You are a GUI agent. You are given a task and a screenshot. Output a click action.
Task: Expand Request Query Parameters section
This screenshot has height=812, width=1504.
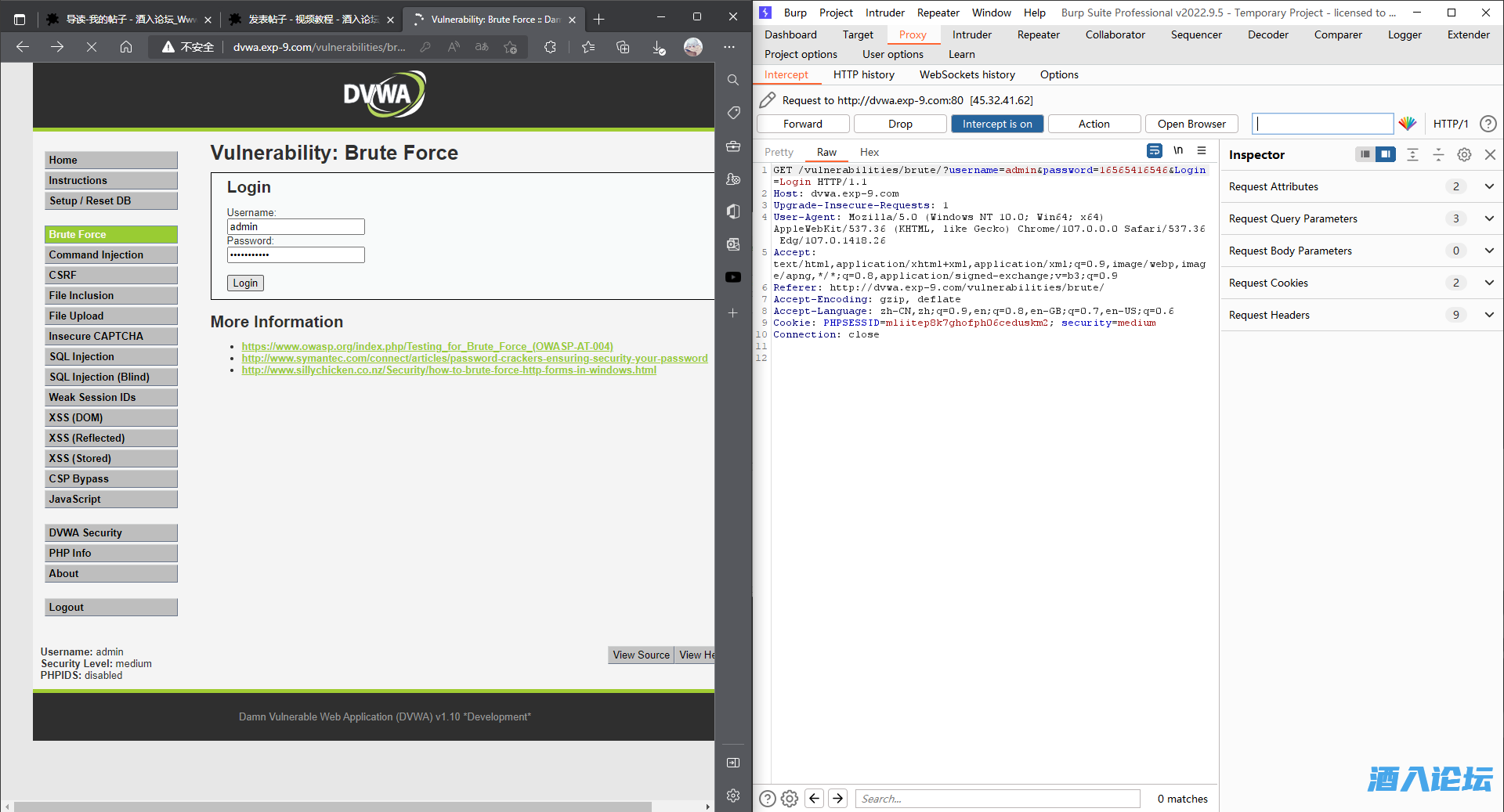(1488, 218)
